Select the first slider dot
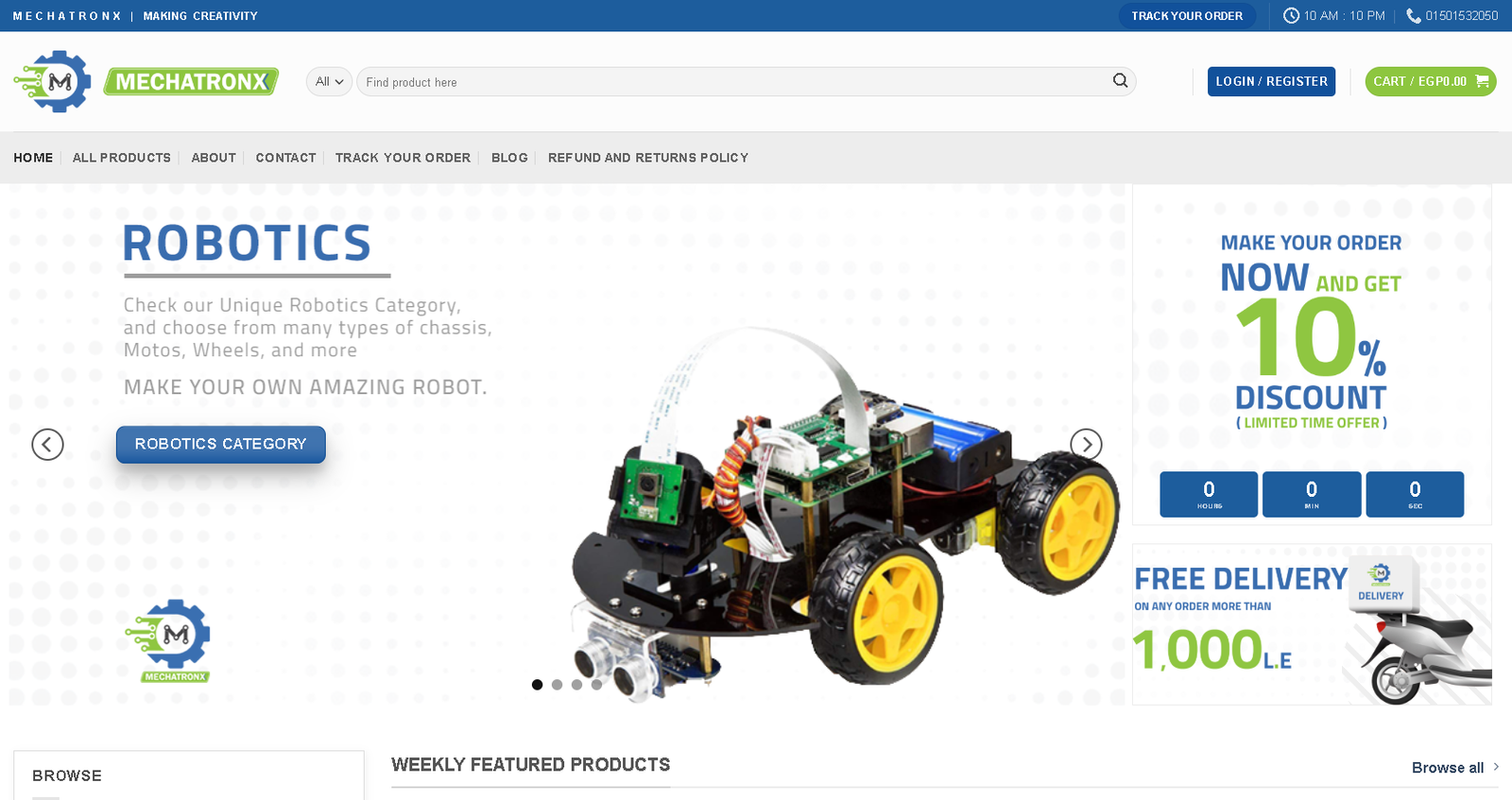The image size is (1512, 800). click(x=537, y=685)
